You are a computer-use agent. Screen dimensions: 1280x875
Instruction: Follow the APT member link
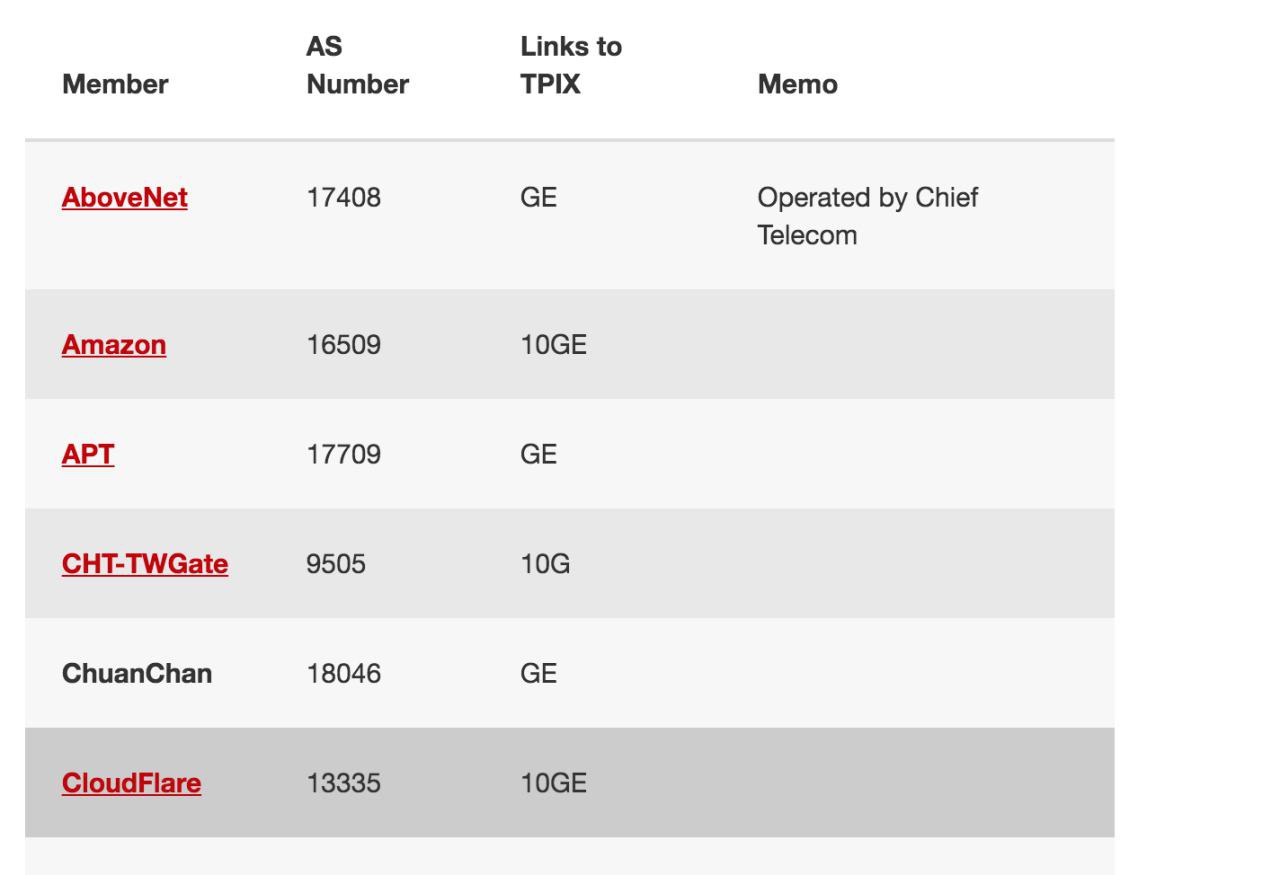(x=88, y=454)
